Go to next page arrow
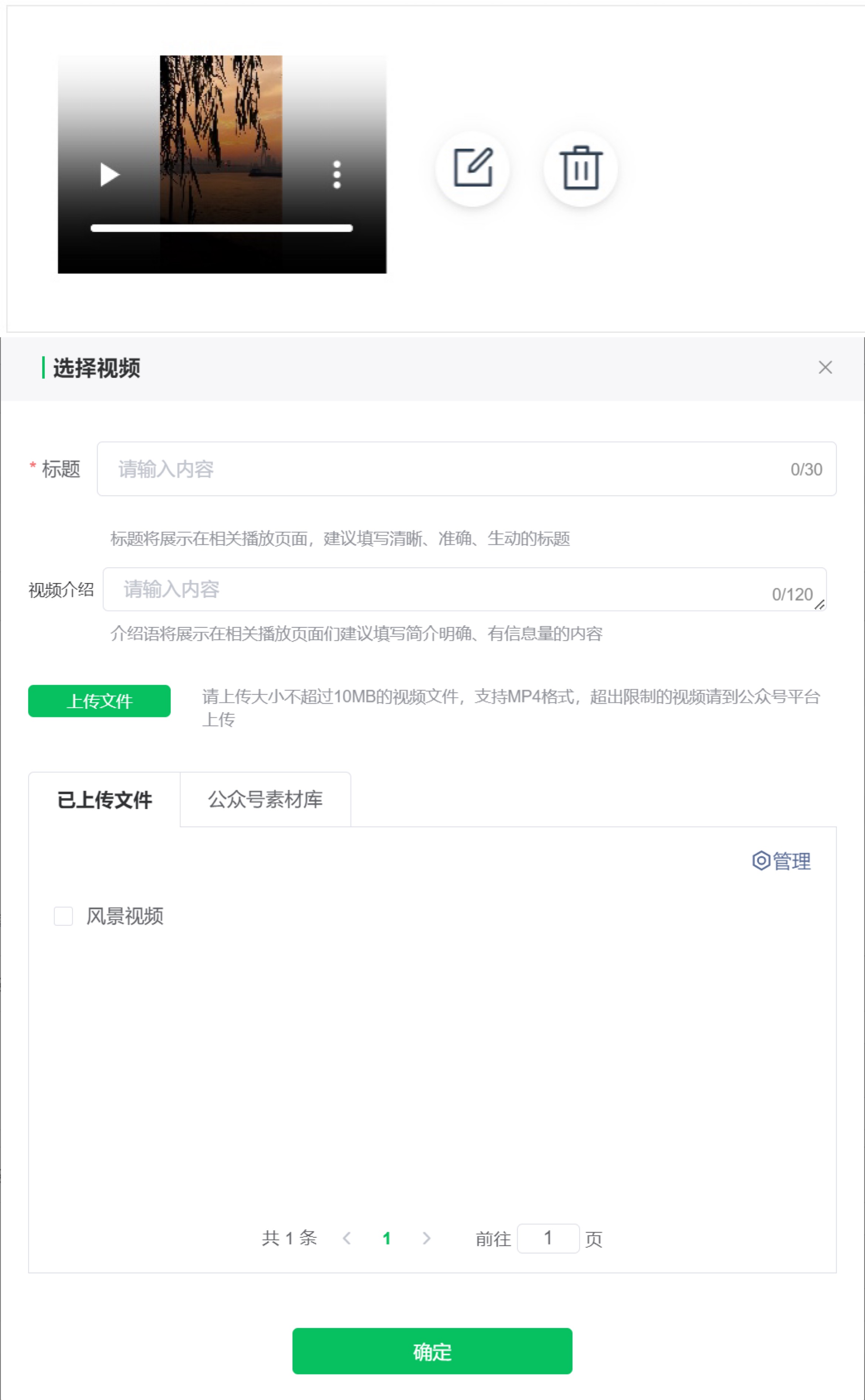This screenshot has width=865, height=1400. [x=426, y=1239]
